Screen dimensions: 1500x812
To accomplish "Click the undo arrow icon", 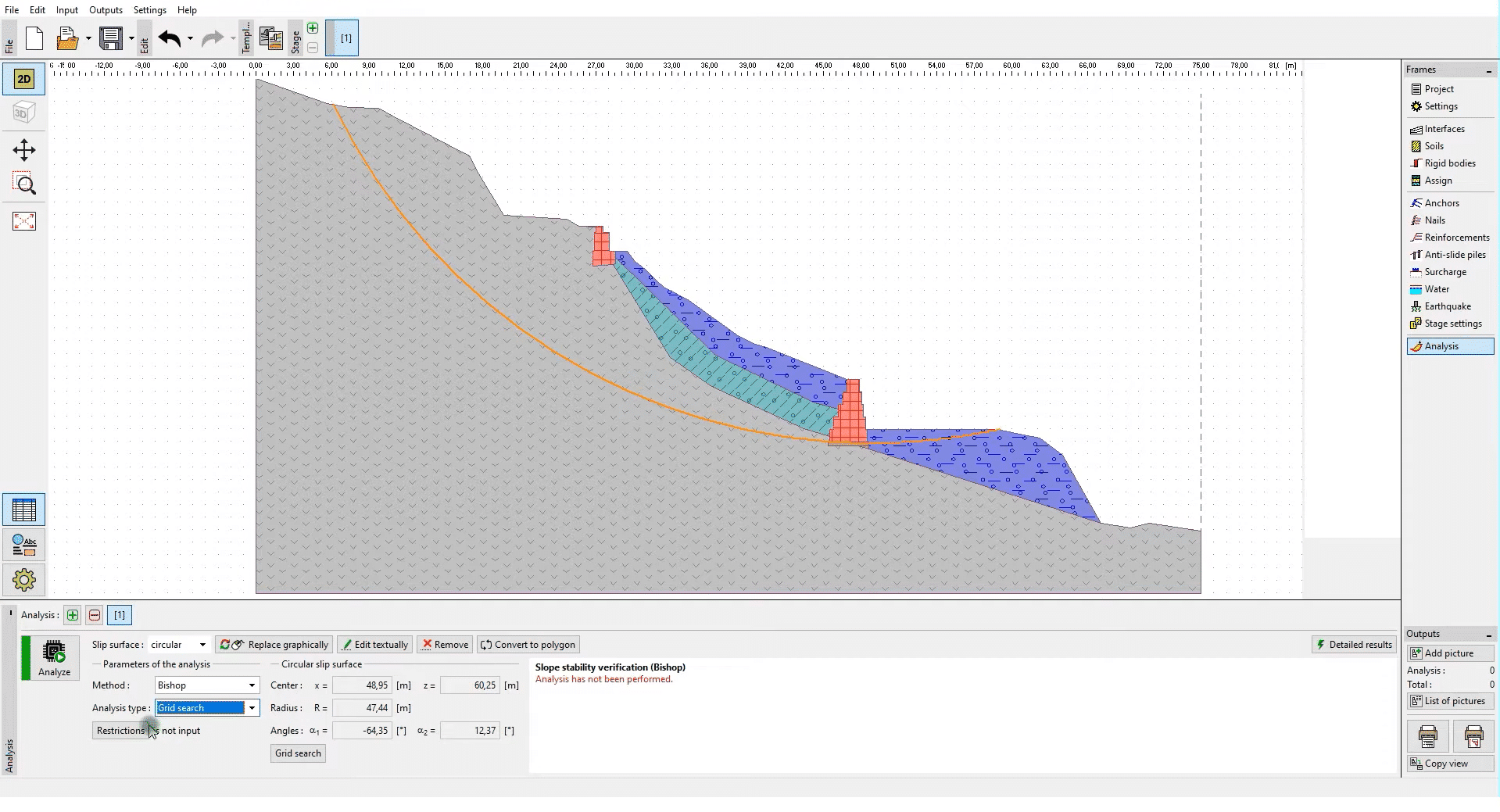I will pos(169,38).
